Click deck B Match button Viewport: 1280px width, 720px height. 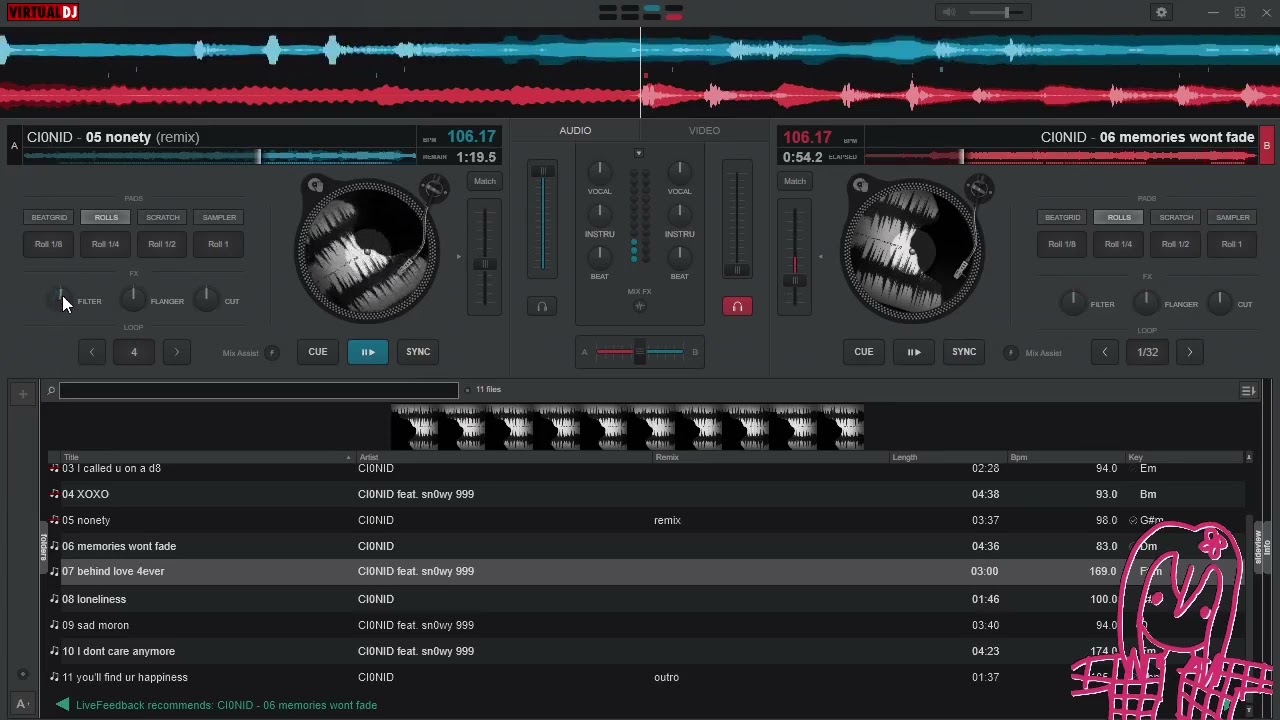point(795,181)
